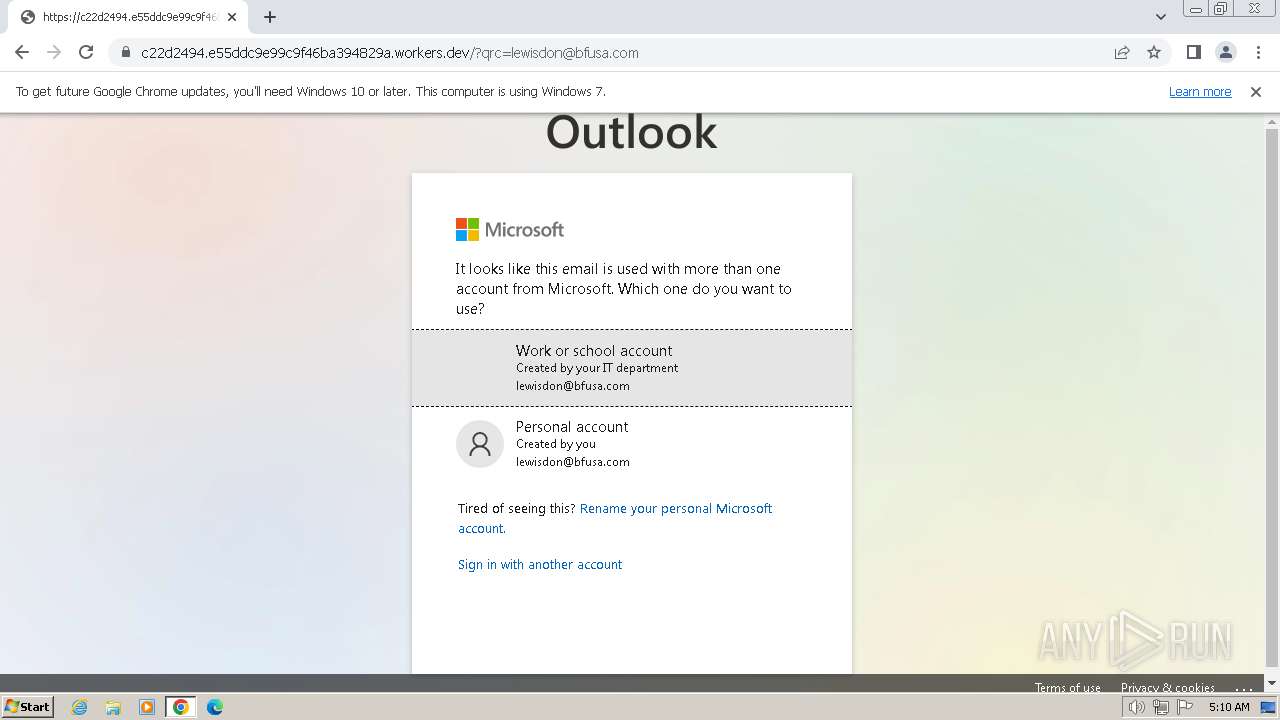Screen dimensions: 1280x720
Task: Click the Microsoft logo
Action: [x=510, y=230]
